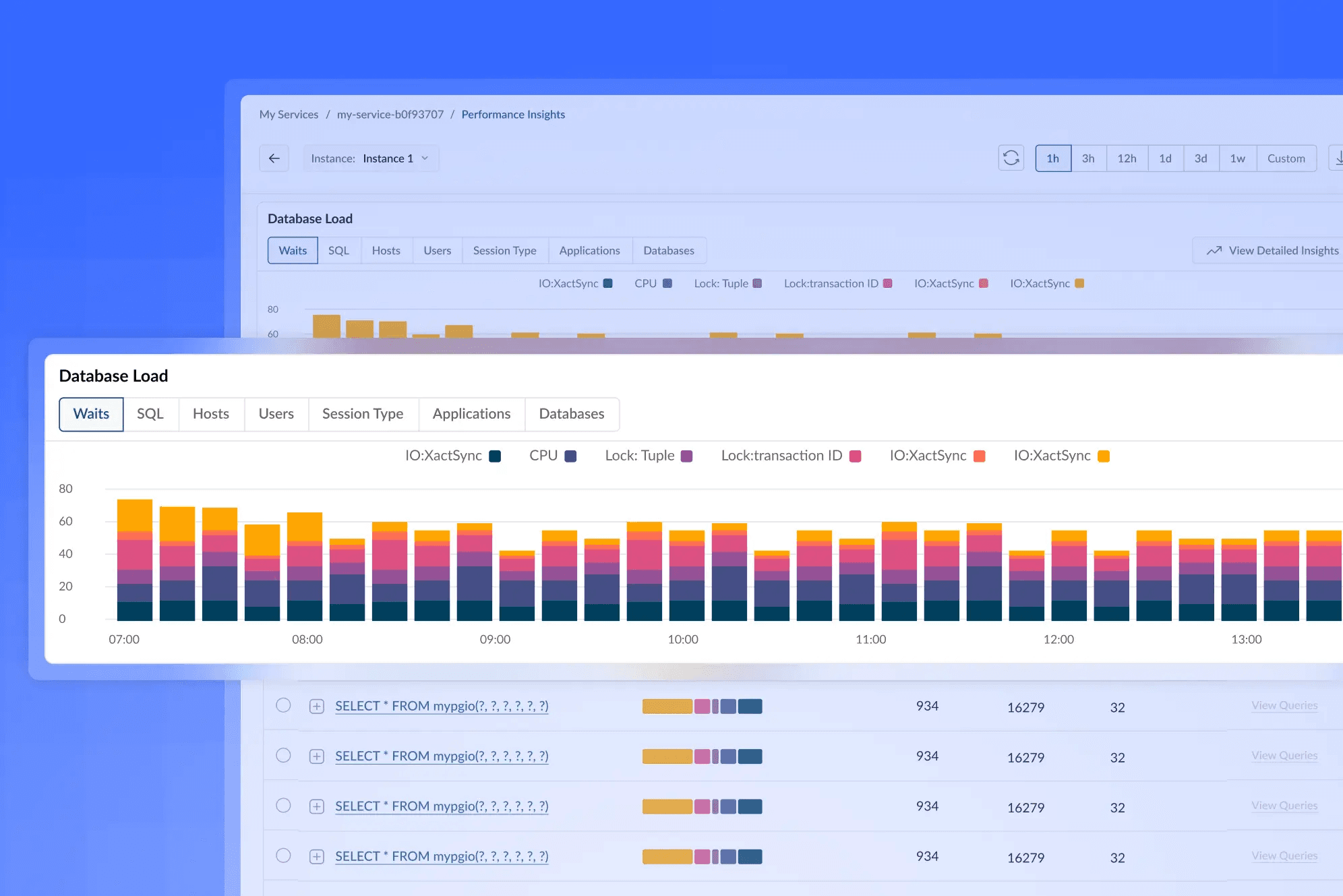Click the Performance Insights breadcrumb
The width and height of the screenshot is (1343, 896).
tap(513, 115)
